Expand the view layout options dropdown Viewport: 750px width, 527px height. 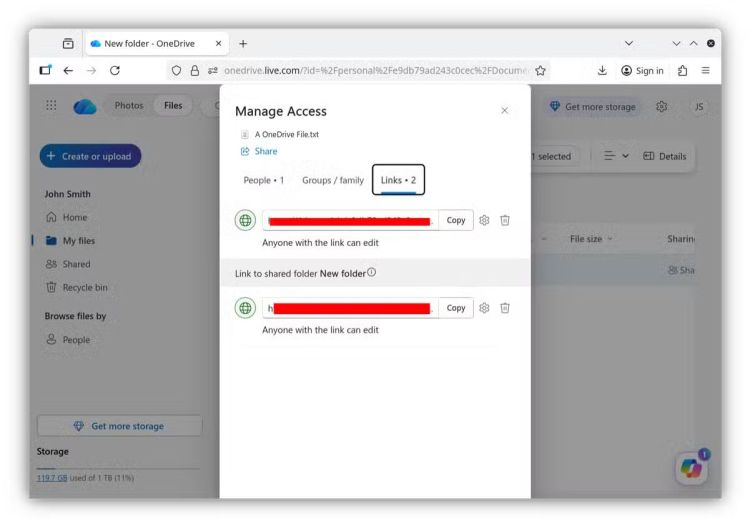click(616, 156)
